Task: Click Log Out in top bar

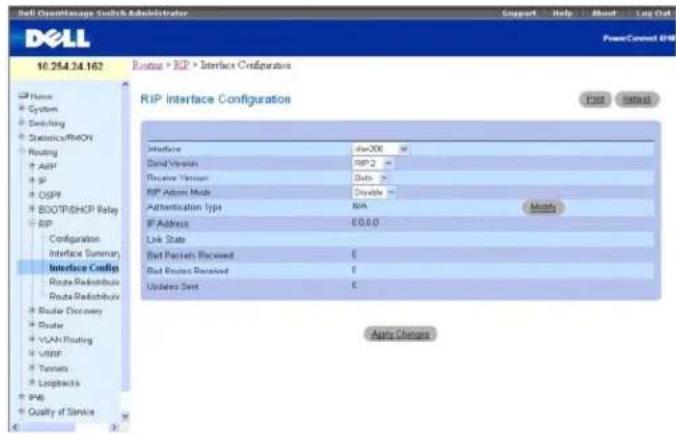Action: click(653, 13)
